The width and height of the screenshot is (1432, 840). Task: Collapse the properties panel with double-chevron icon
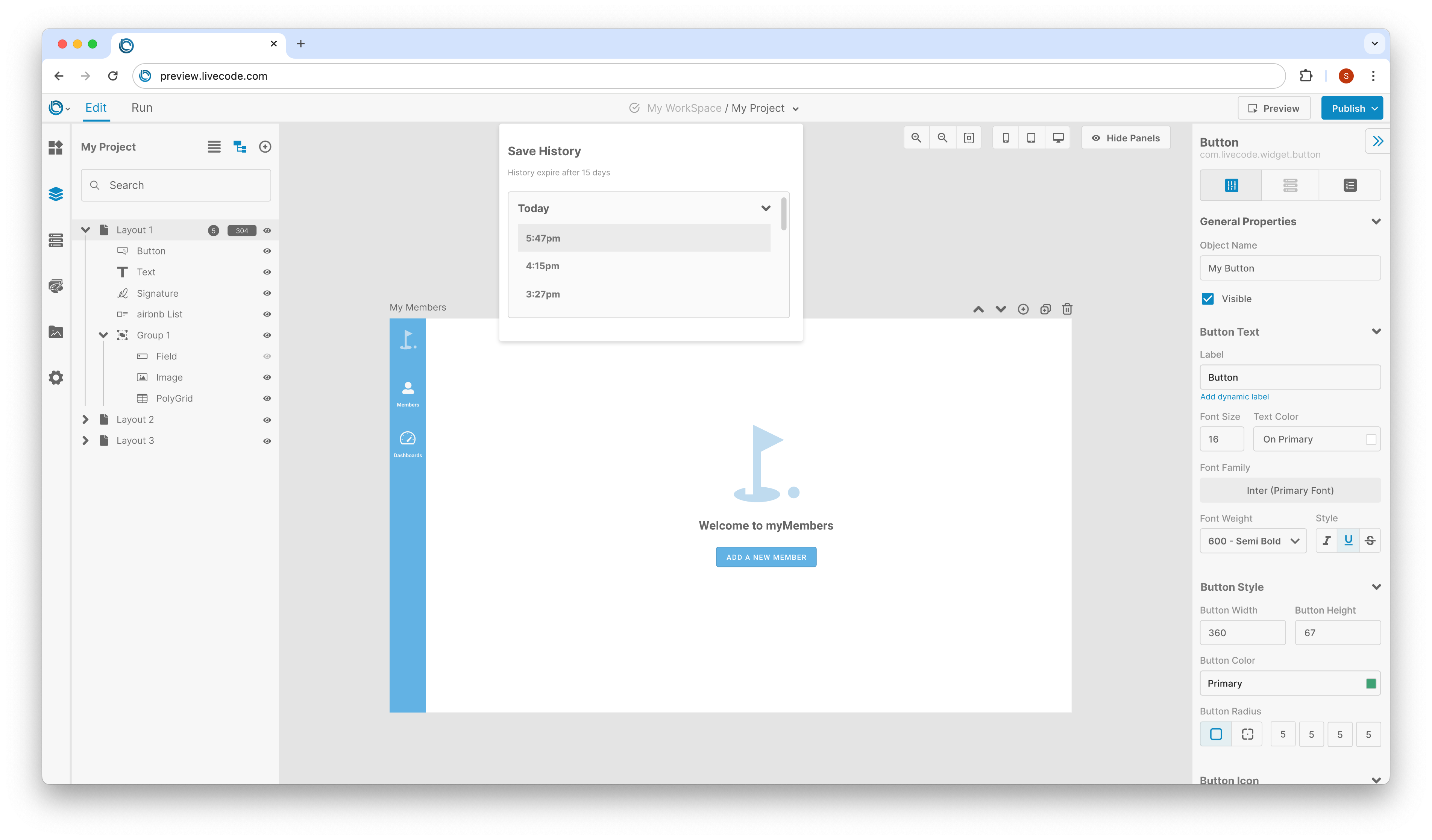pos(1377,141)
